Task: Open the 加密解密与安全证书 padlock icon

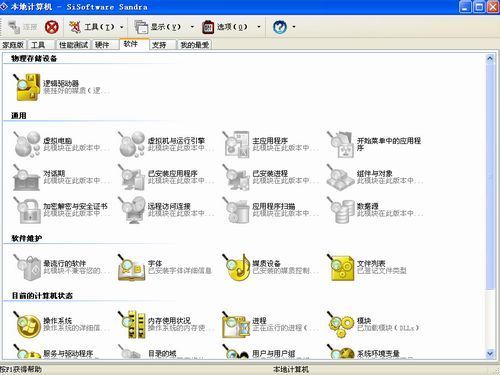Action: point(26,210)
